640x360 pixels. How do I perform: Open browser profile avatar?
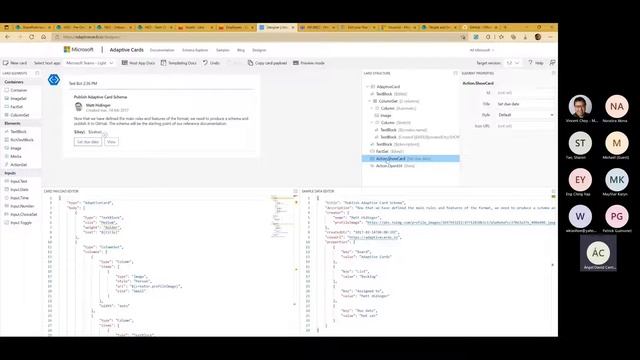pos(538,37)
